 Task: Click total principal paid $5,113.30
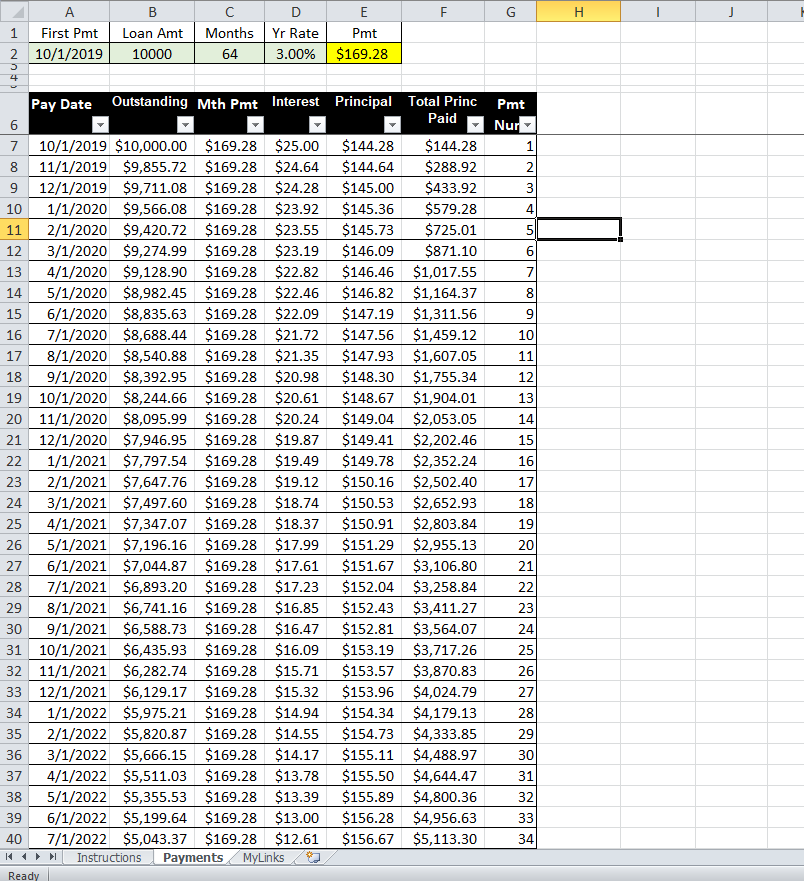[443, 839]
